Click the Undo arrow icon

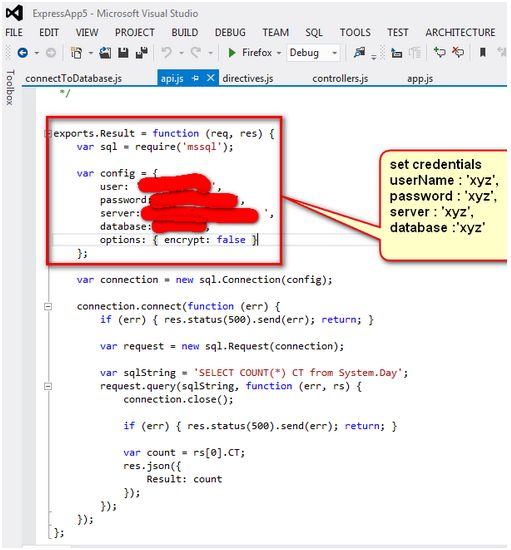167,53
